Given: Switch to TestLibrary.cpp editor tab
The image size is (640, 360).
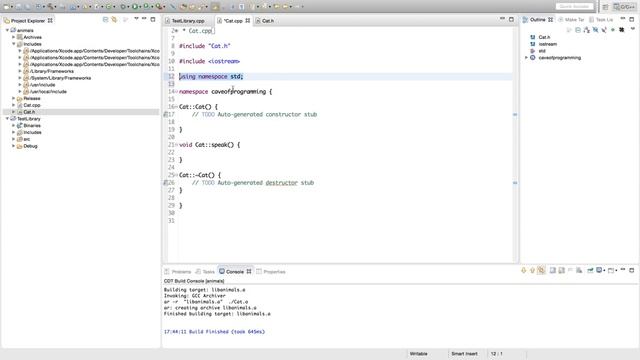Looking at the screenshot, I should (187, 21).
